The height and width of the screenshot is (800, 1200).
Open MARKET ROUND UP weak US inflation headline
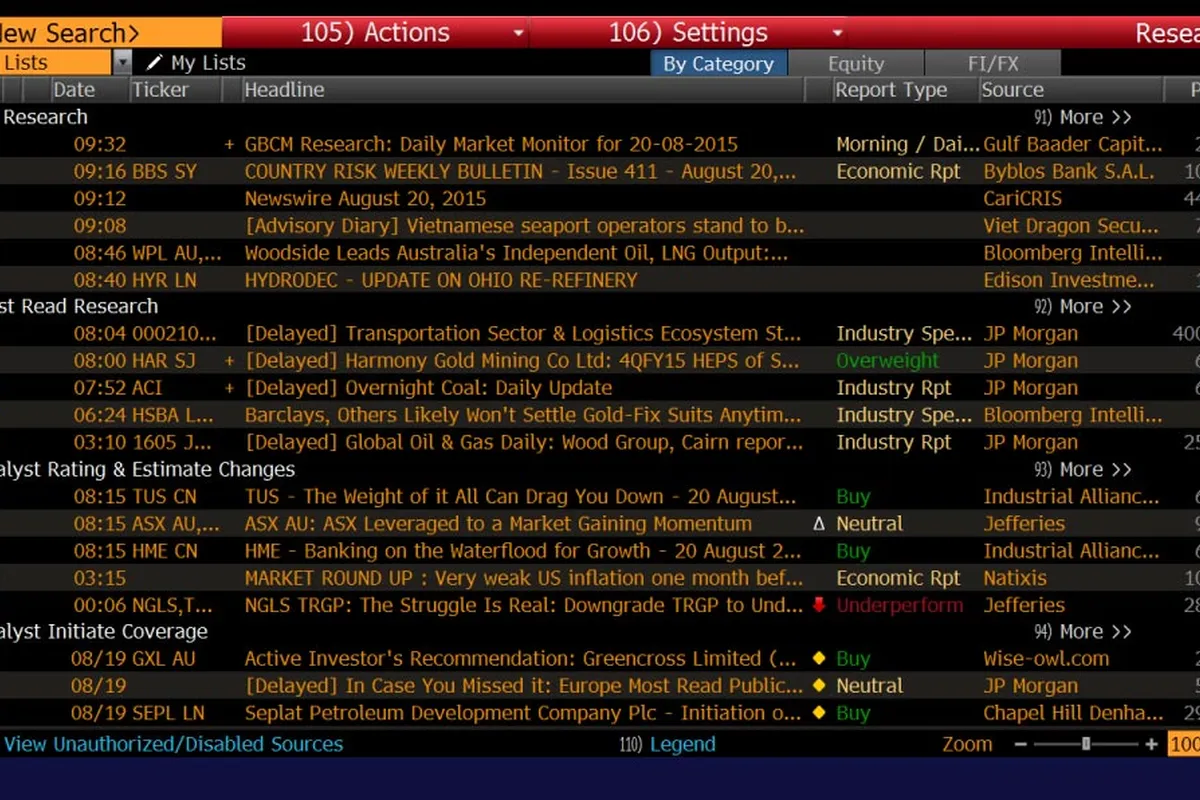pos(523,578)
